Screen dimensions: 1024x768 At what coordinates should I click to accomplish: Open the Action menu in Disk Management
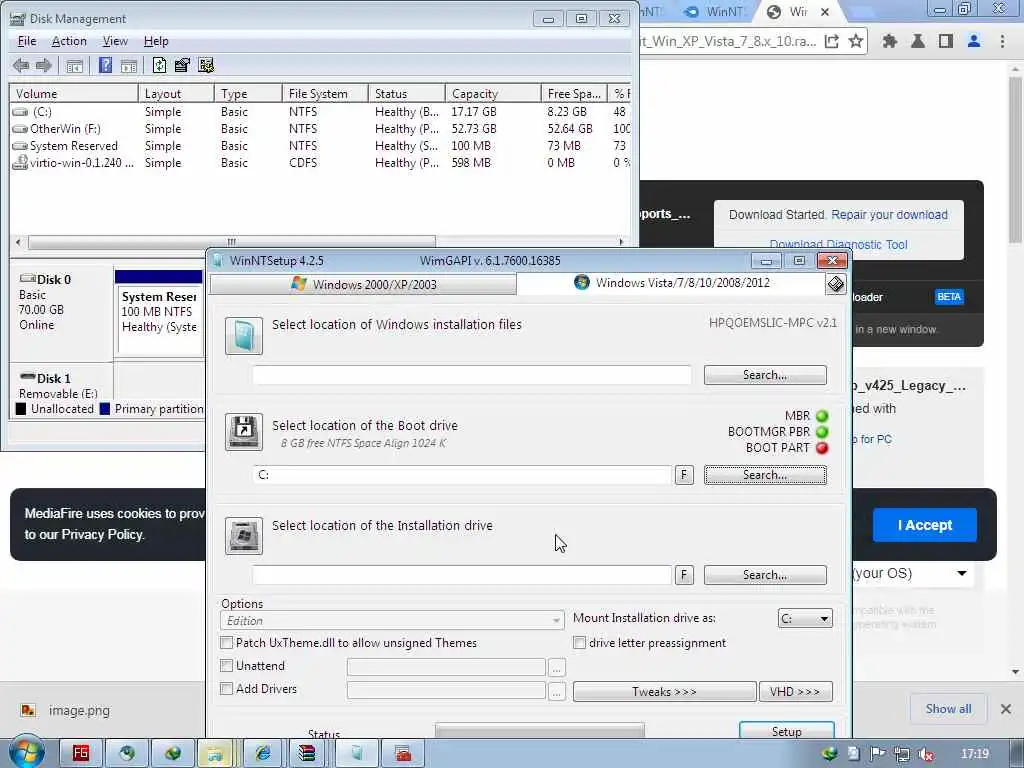click(69, 41)
